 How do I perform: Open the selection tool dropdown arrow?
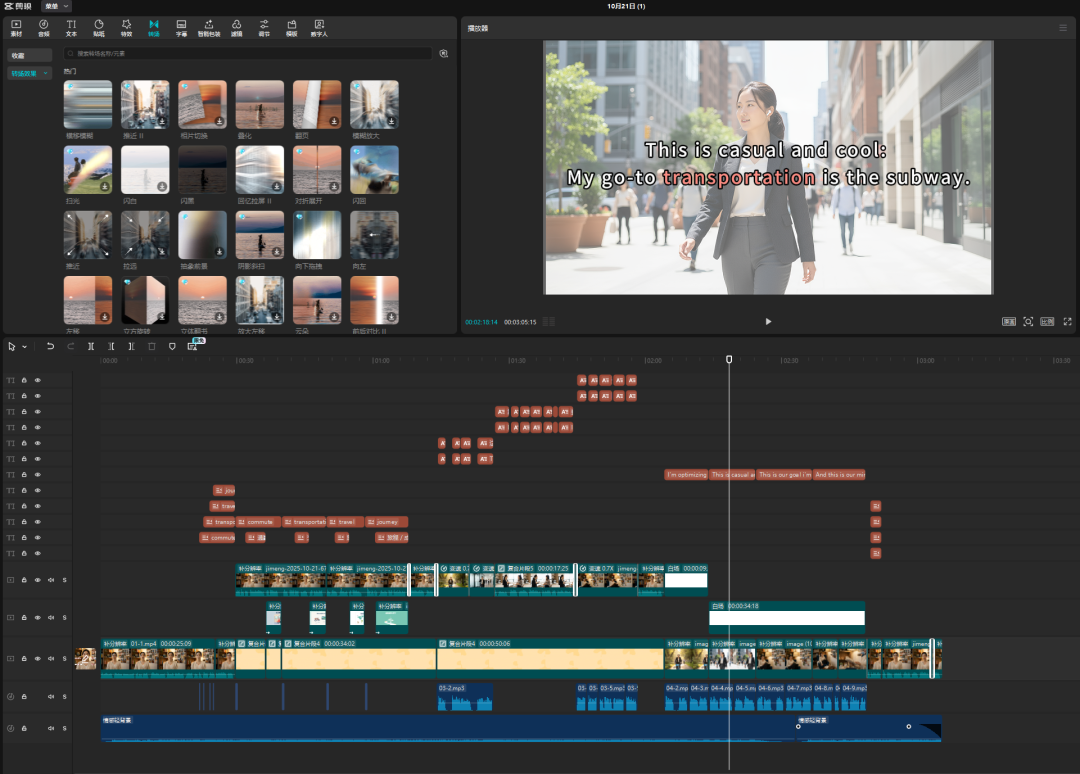click(24, 347)
